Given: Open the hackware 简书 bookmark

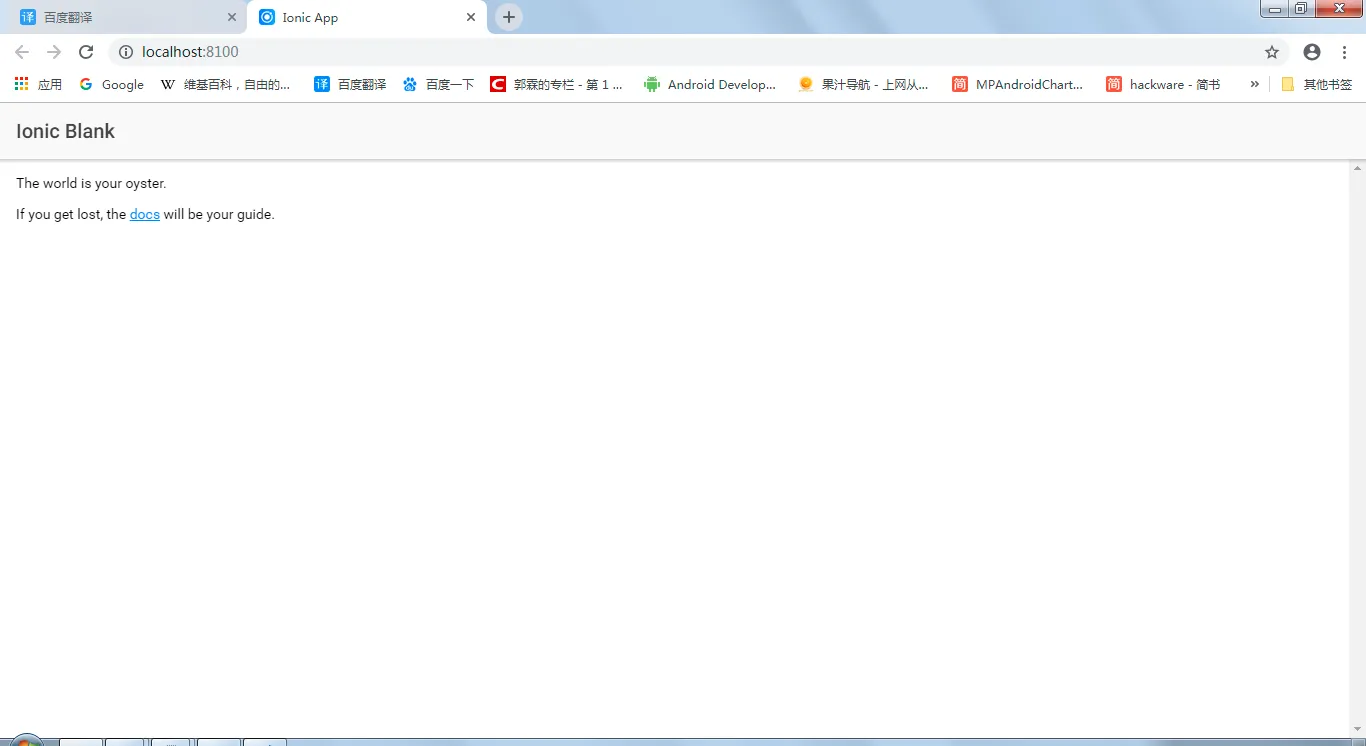Looking at the screenshot, I should tap(1163, 85).
